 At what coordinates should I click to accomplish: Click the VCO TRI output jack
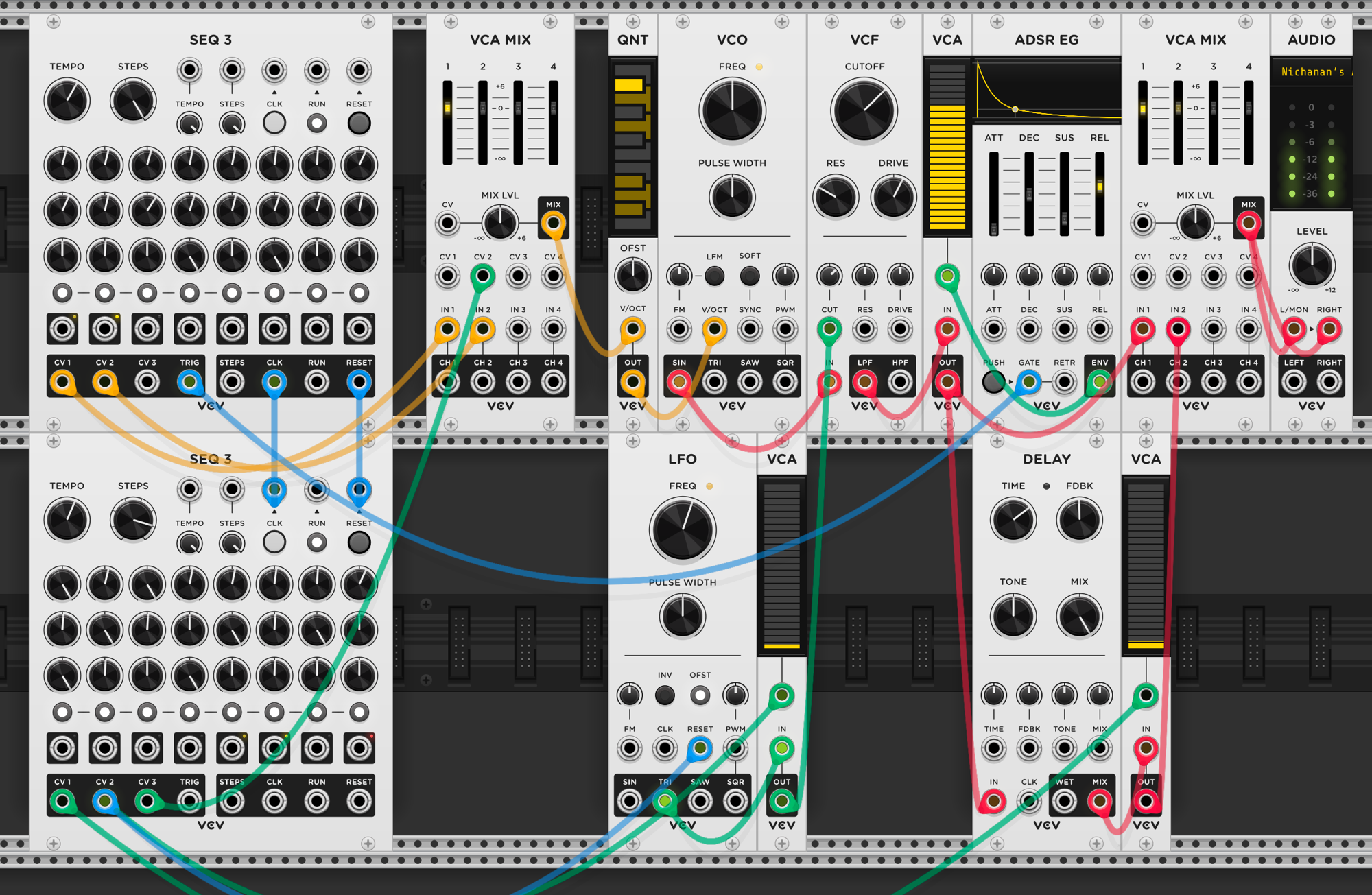714,382
